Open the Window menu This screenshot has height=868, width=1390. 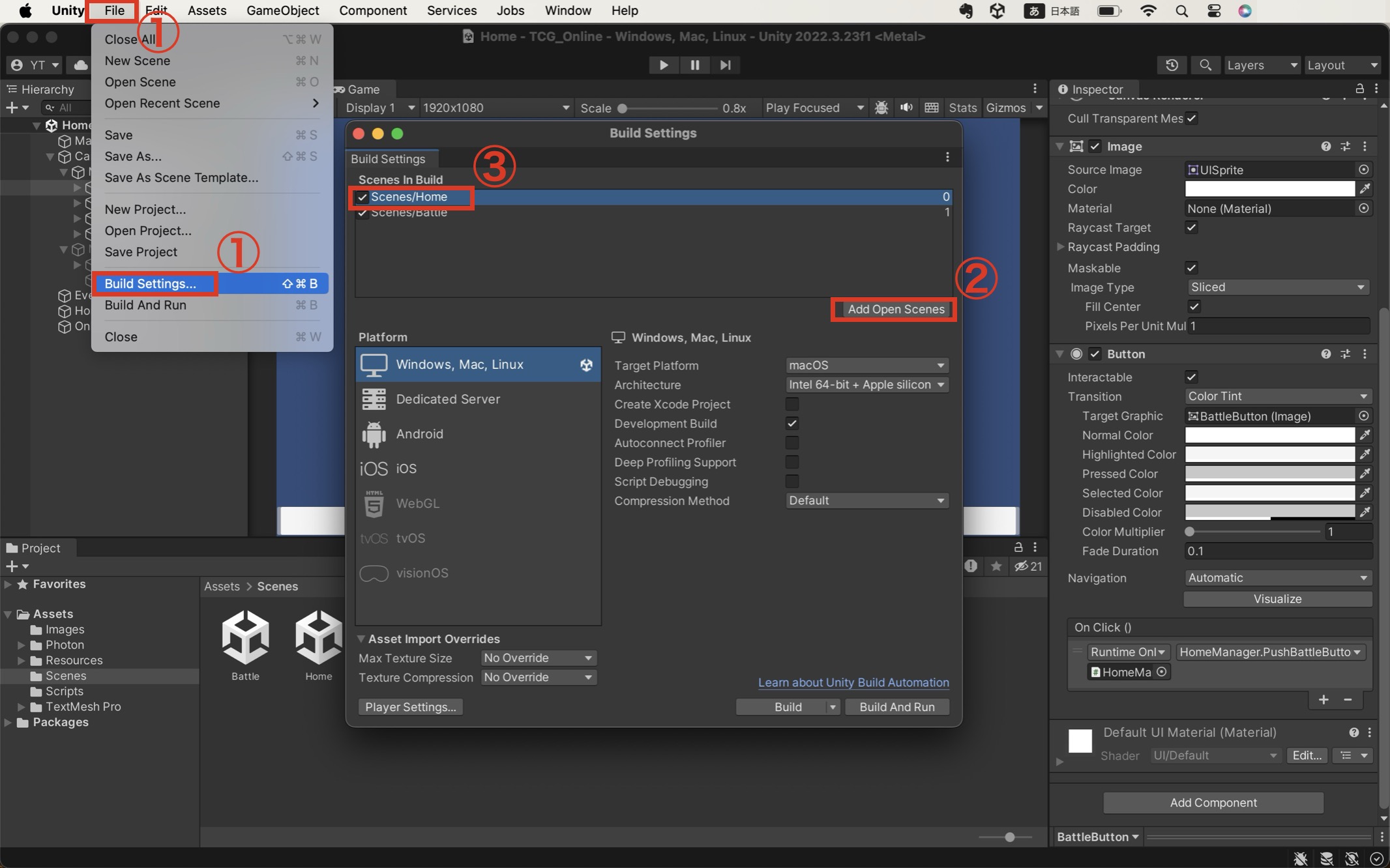[567, 10]
